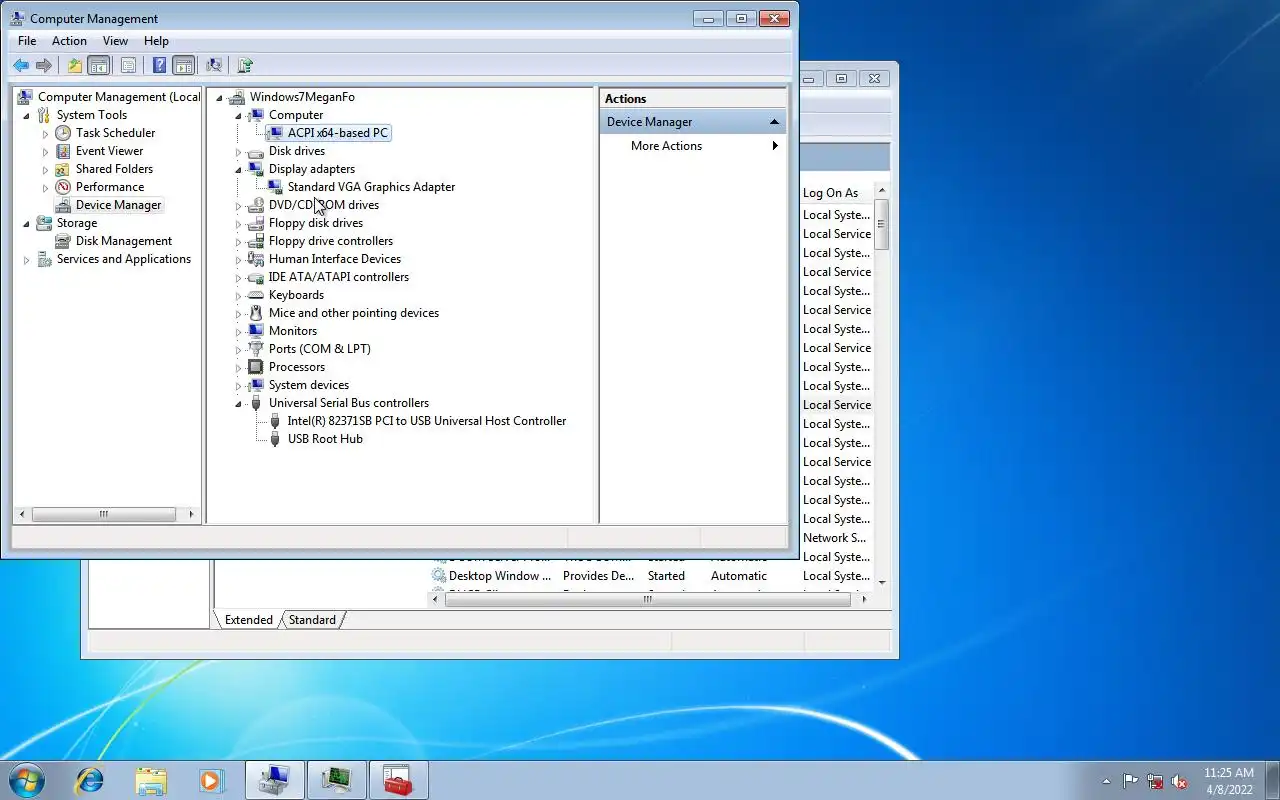This screenshot has height=800, width=1280.
Task: Select the Windows7MeganFo root device node
Action: point(302,97)
